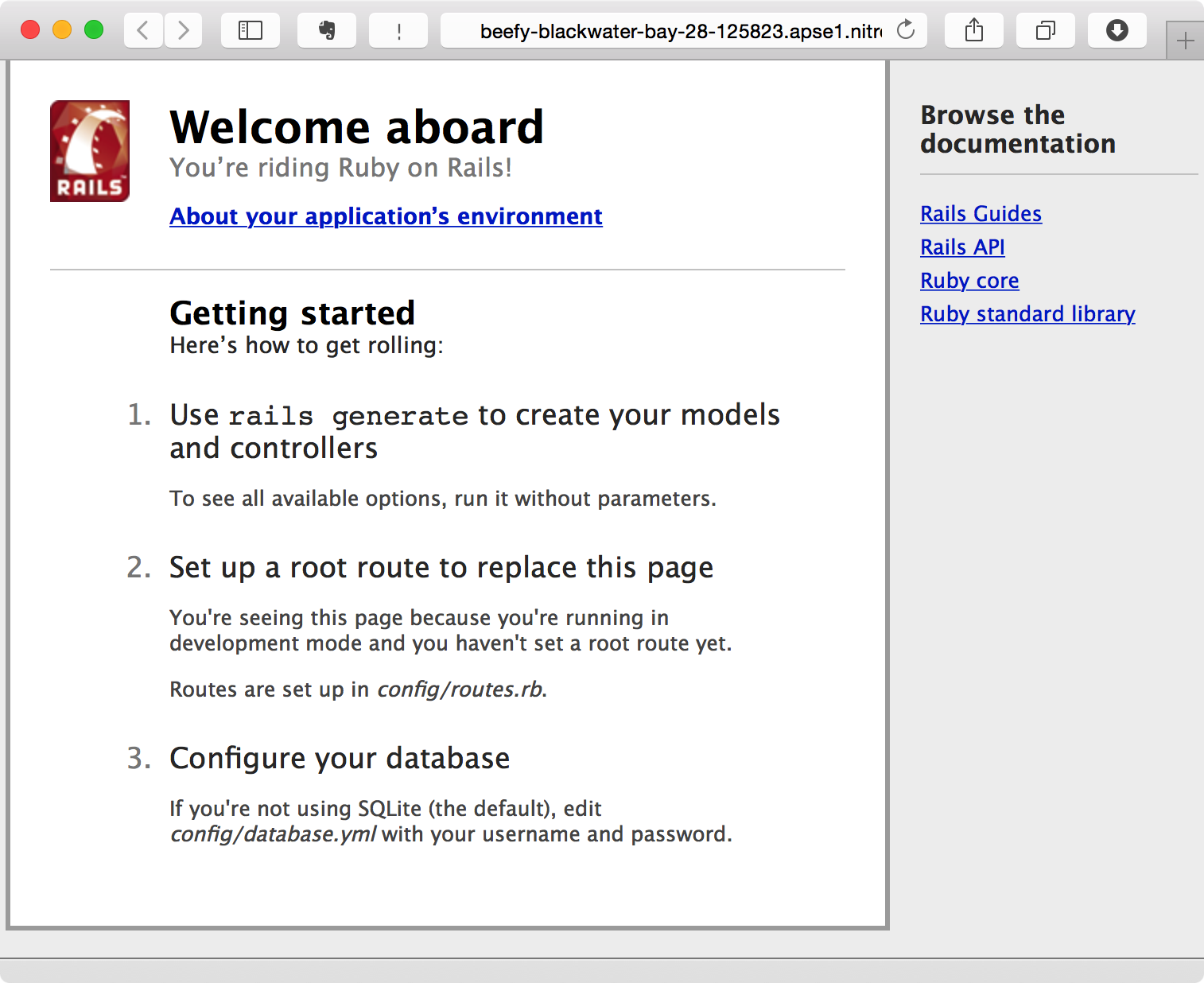The width and height of the screenshot is (1204, 983).
Task: Open the Ruby standard library page
Action: [1027, 313]
